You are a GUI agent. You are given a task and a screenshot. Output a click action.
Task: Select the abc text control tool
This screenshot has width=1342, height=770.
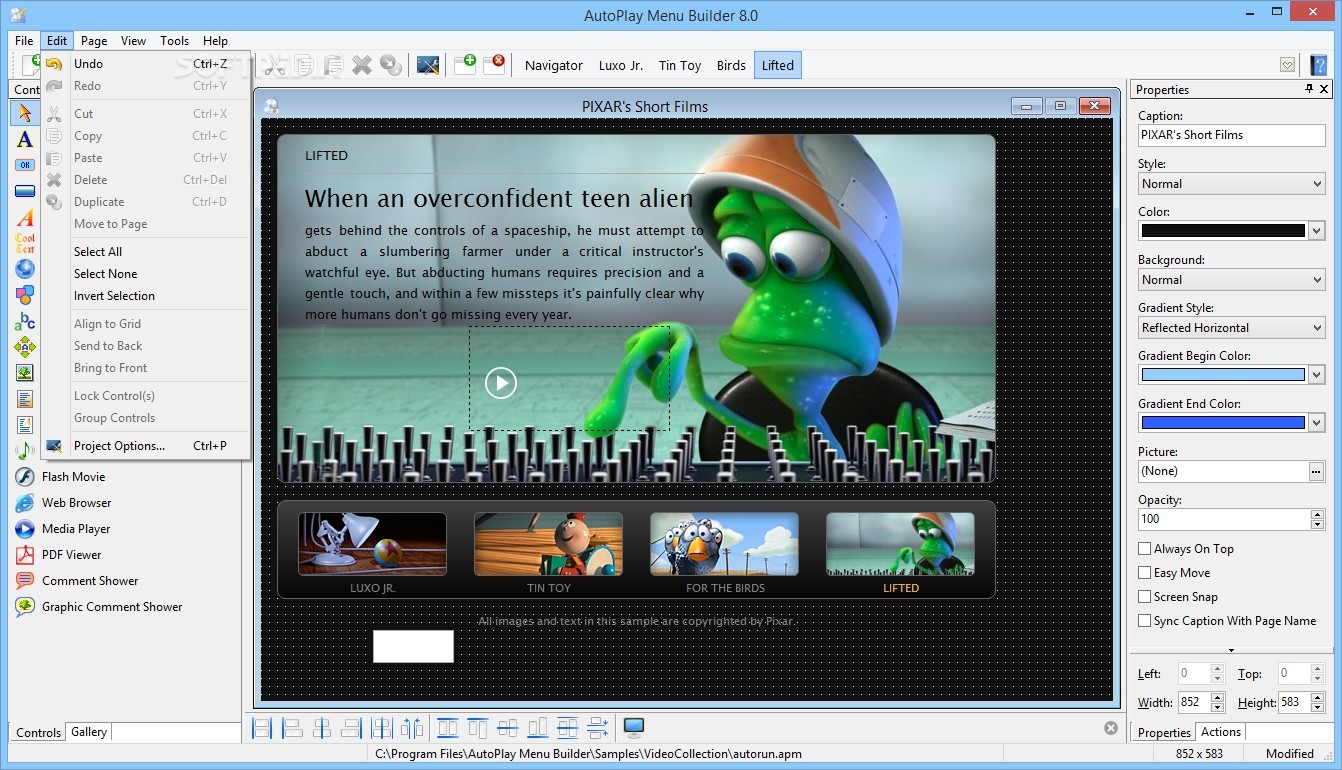[25, 321]
